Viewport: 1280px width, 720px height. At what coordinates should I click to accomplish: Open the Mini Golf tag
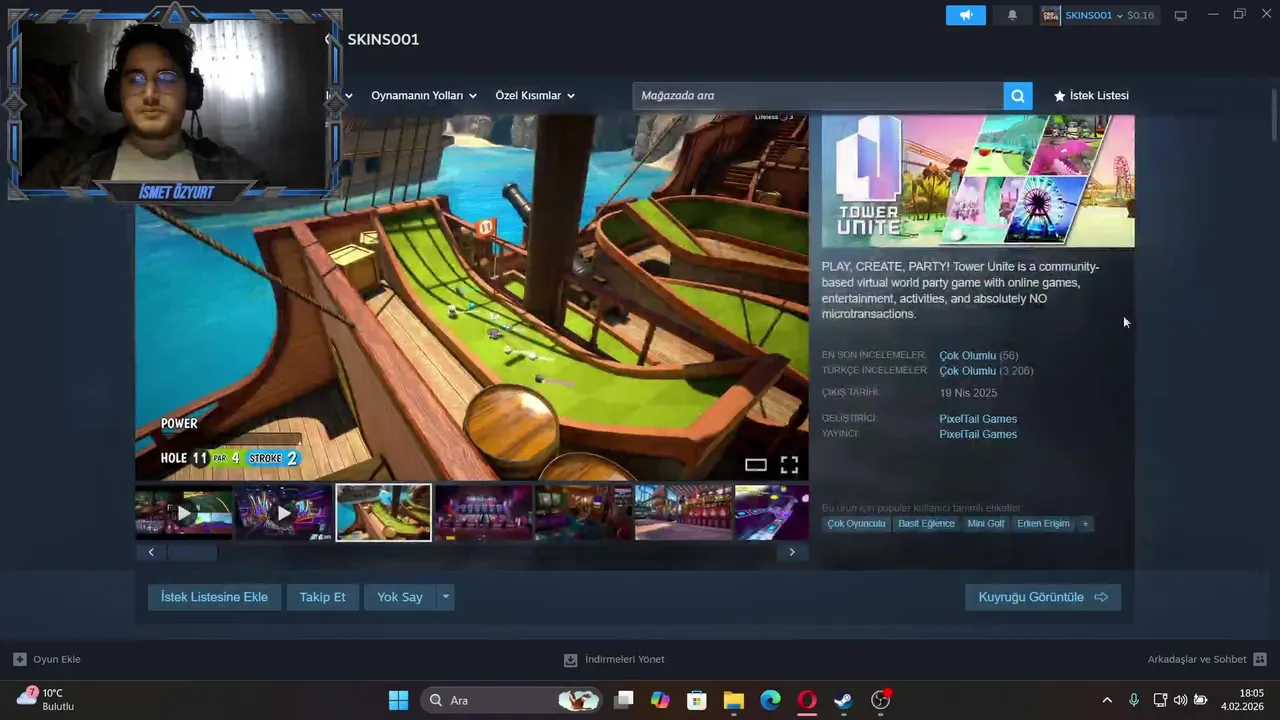pos(986,524)
